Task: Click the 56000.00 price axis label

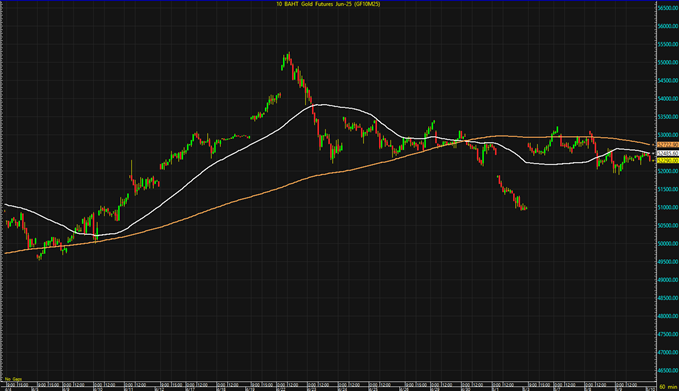Action: 668,26
